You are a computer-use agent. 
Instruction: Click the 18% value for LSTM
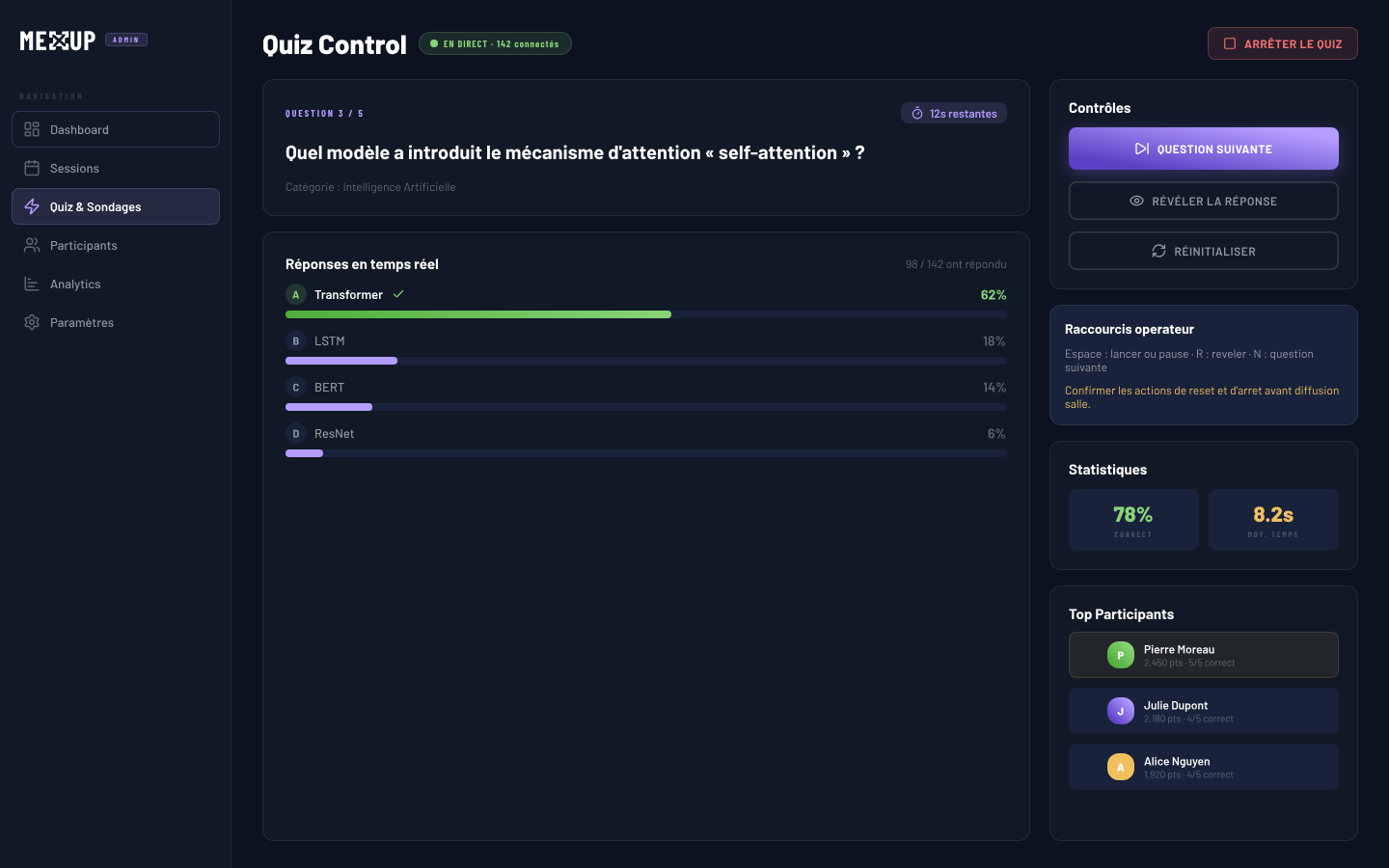(994, 341)
